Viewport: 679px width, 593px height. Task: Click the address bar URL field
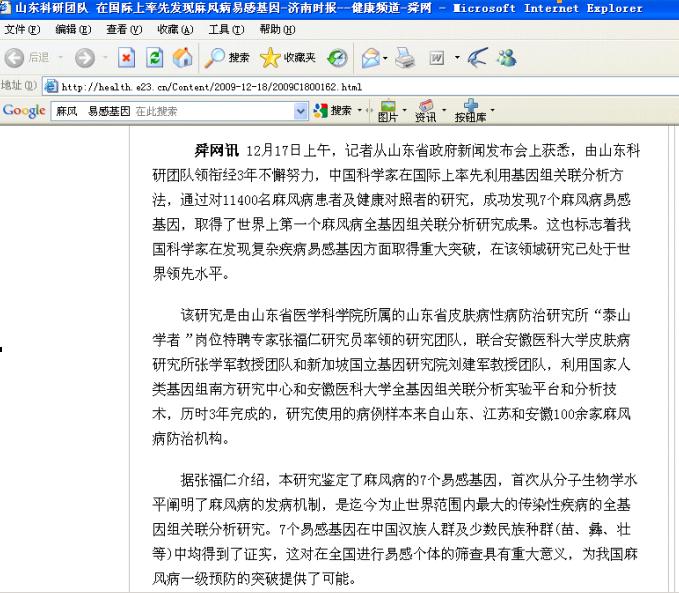361,87
